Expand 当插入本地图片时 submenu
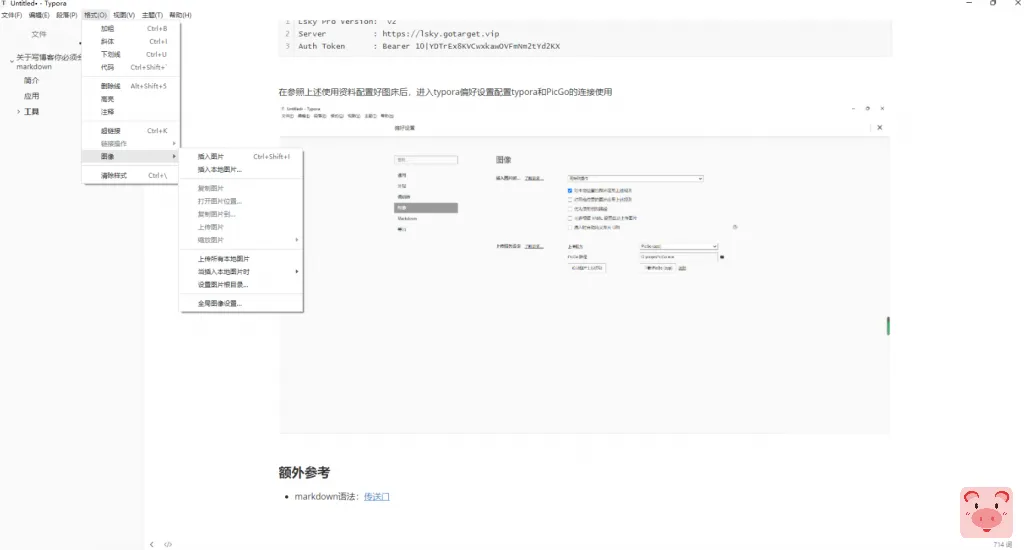Screen dimensions: 1024x550 [242, 272]
